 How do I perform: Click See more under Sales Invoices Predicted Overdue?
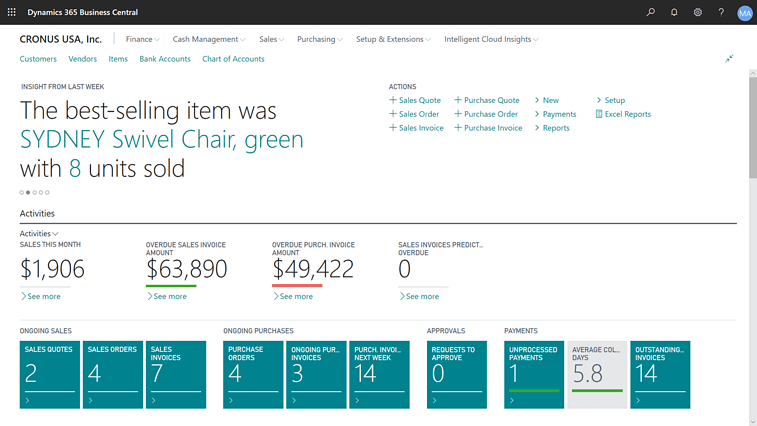pyautogui.click(x=419, y=296)
